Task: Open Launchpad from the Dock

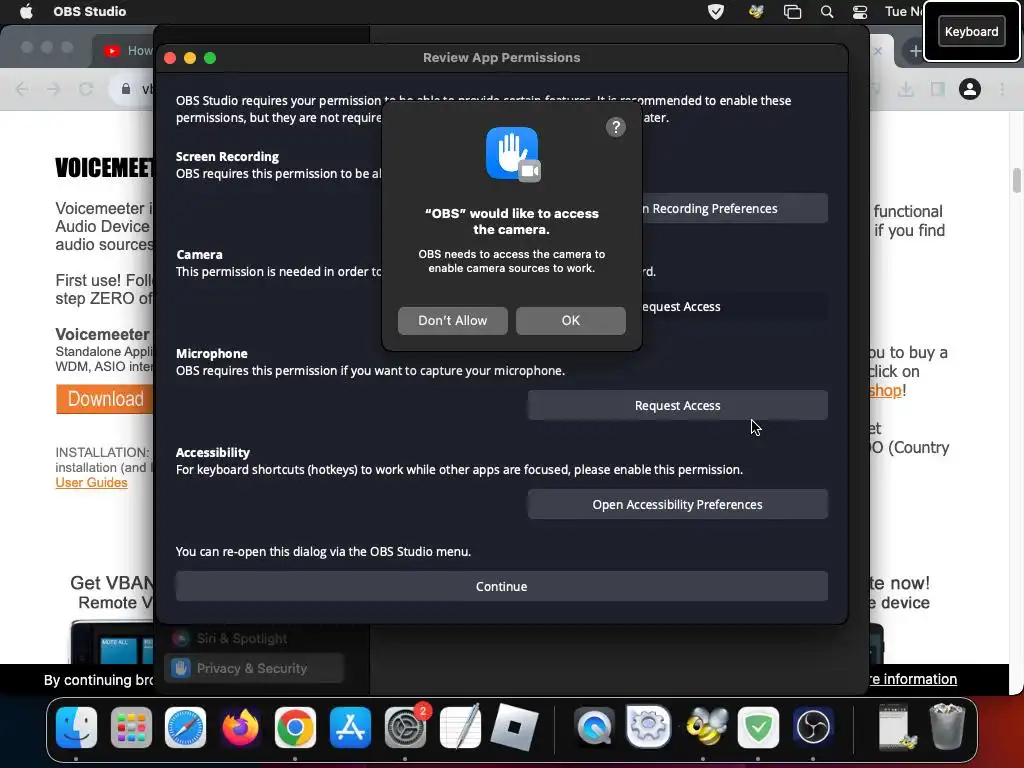Action: click(x=131, y=727)
